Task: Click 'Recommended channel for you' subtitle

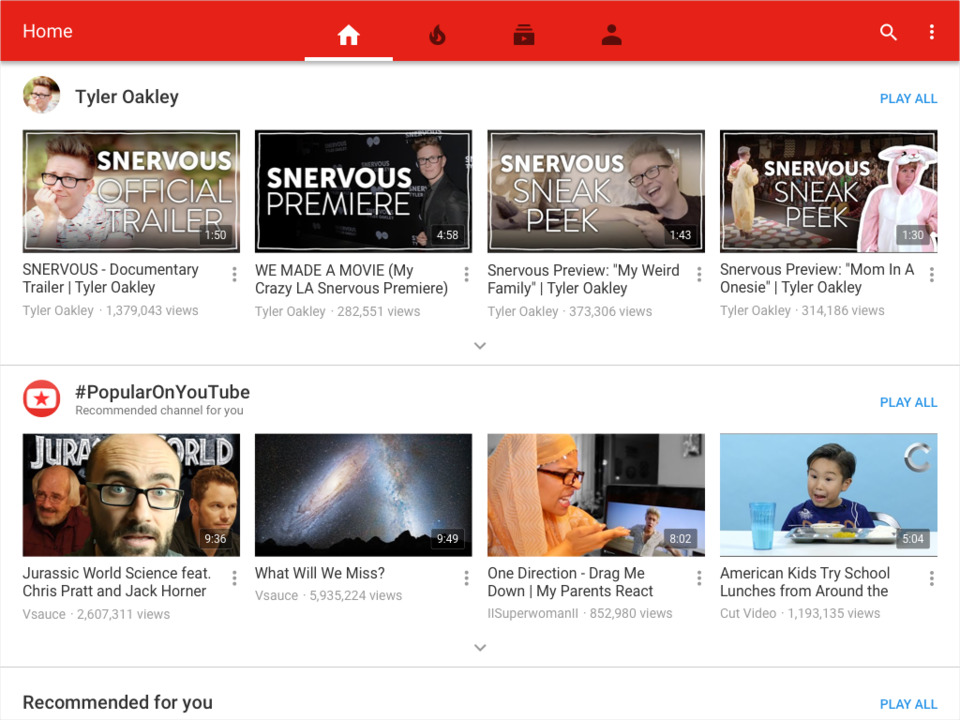Action: [159, 410]
